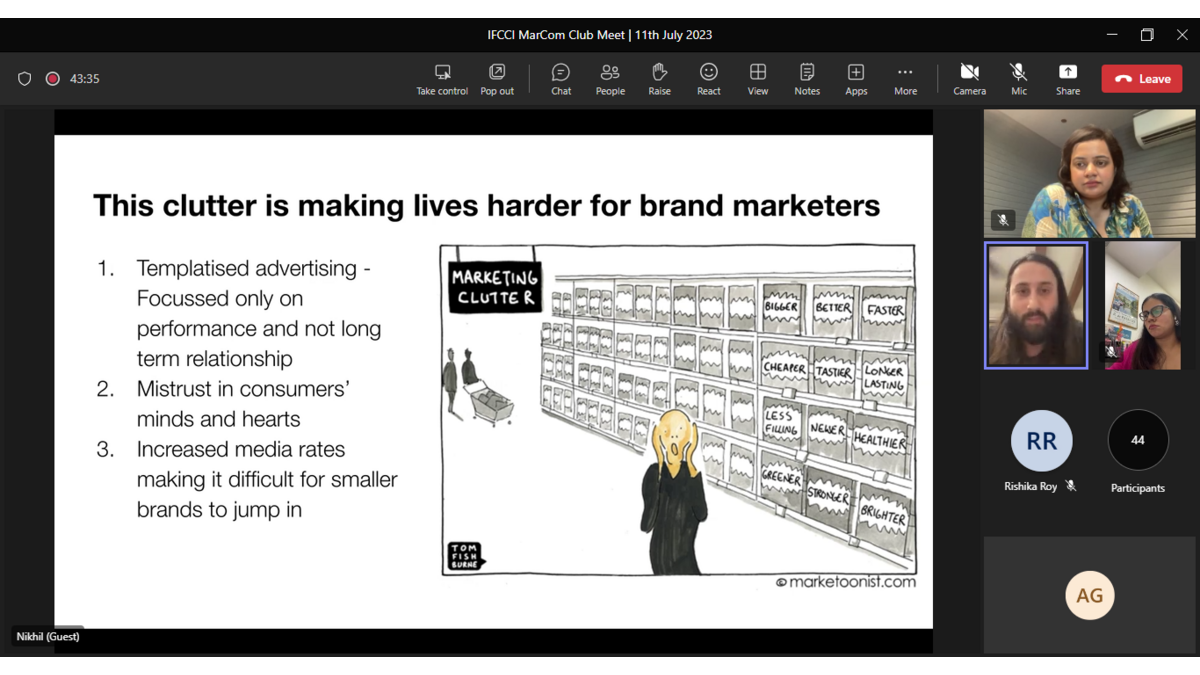Unmute the Mic
This screenshot has height=675, width=1200.
pos(1018,79)
